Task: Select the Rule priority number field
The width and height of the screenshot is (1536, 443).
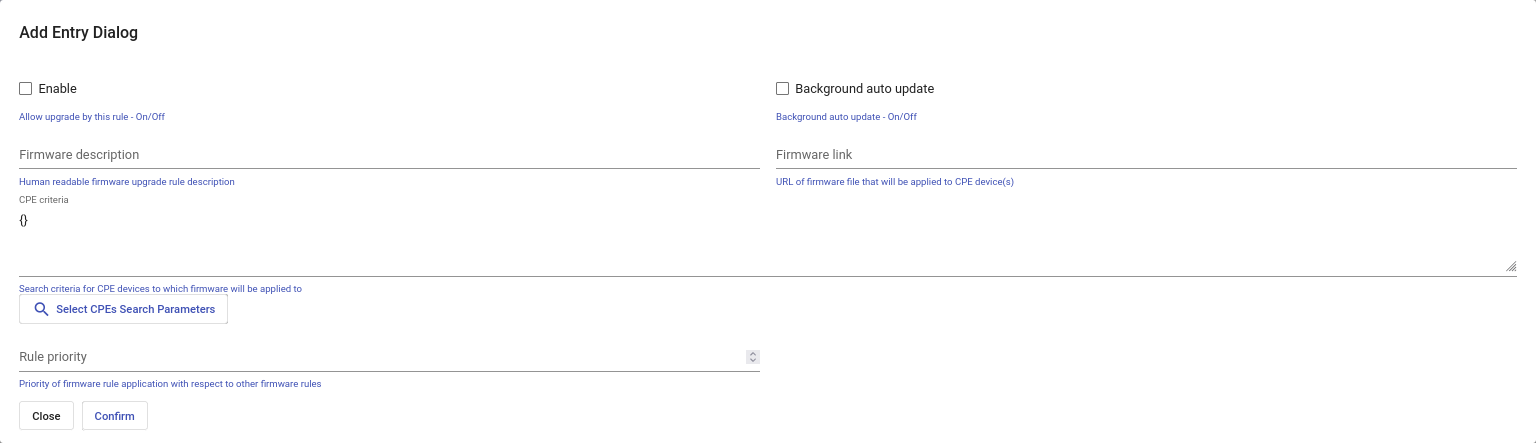Action: tap(380, 357)
